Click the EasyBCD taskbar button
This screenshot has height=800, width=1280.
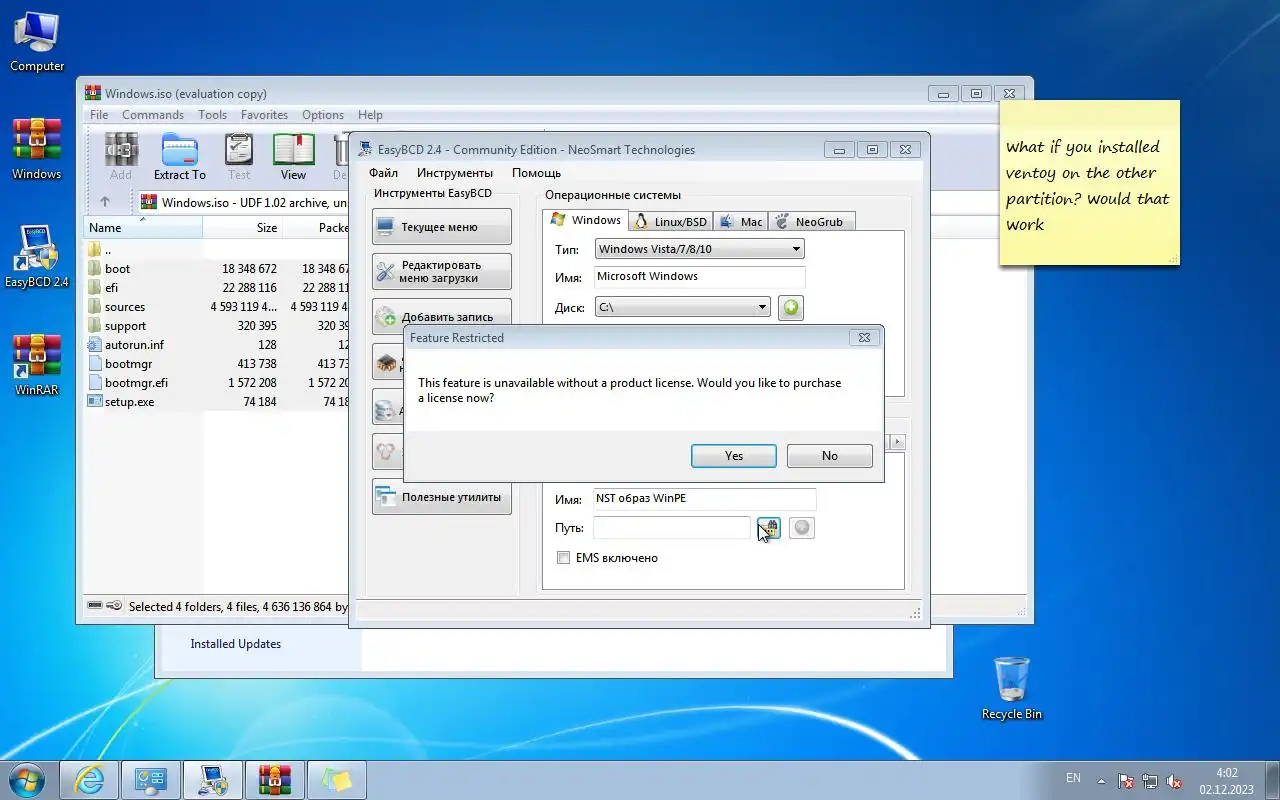(213, 780)
